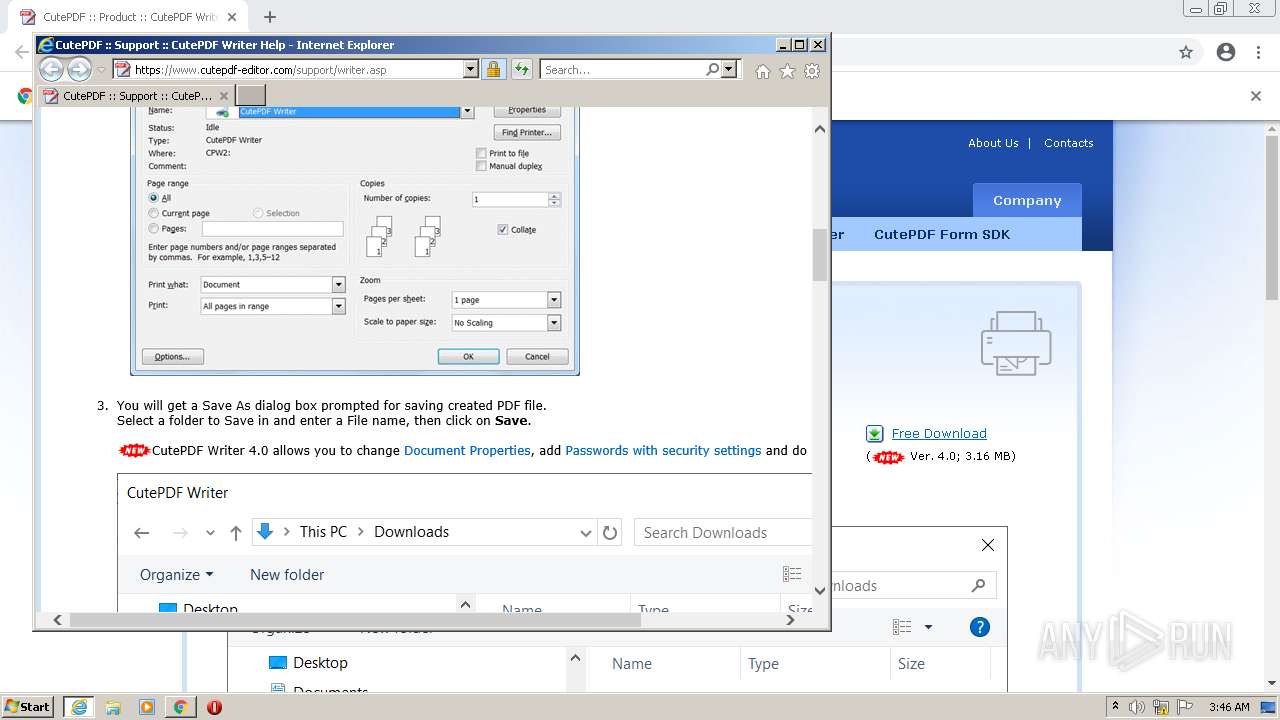Select the Current page radio
The width and height of the screenshot is (1280, 720).
point(153,213)
